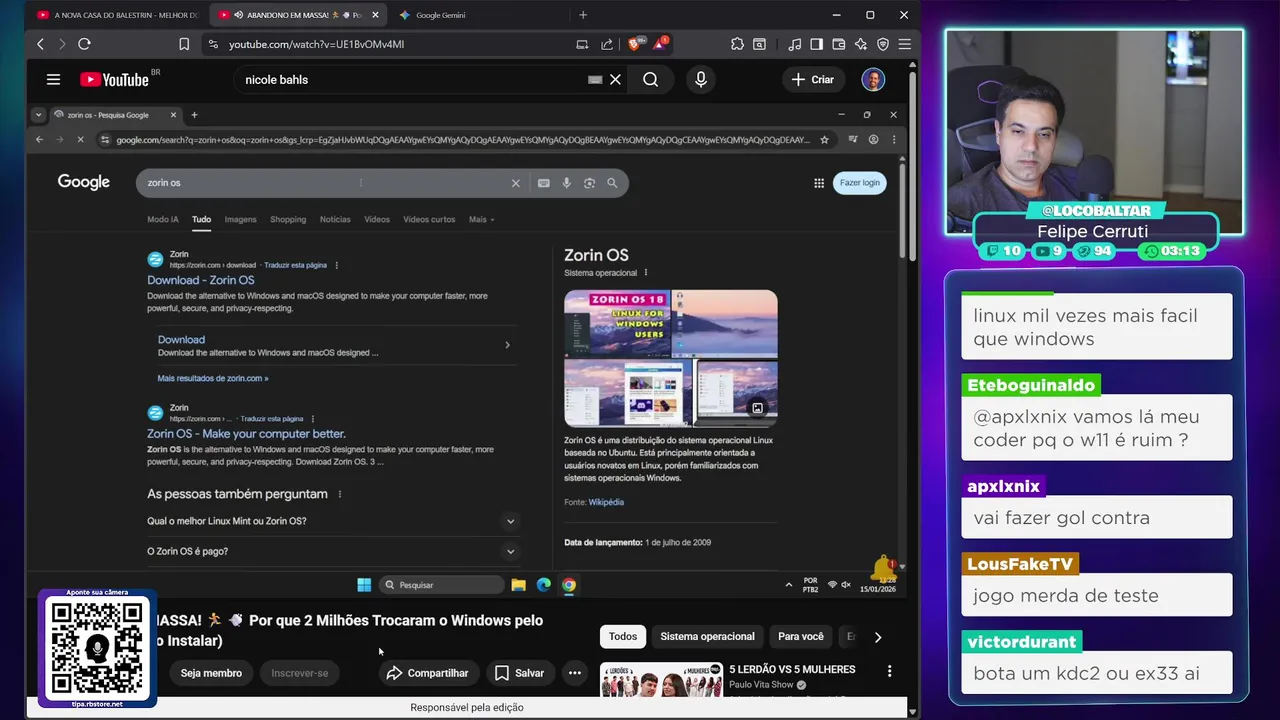Go to YouTube home via logo
Screen dimensions: 1280x720
114,80
